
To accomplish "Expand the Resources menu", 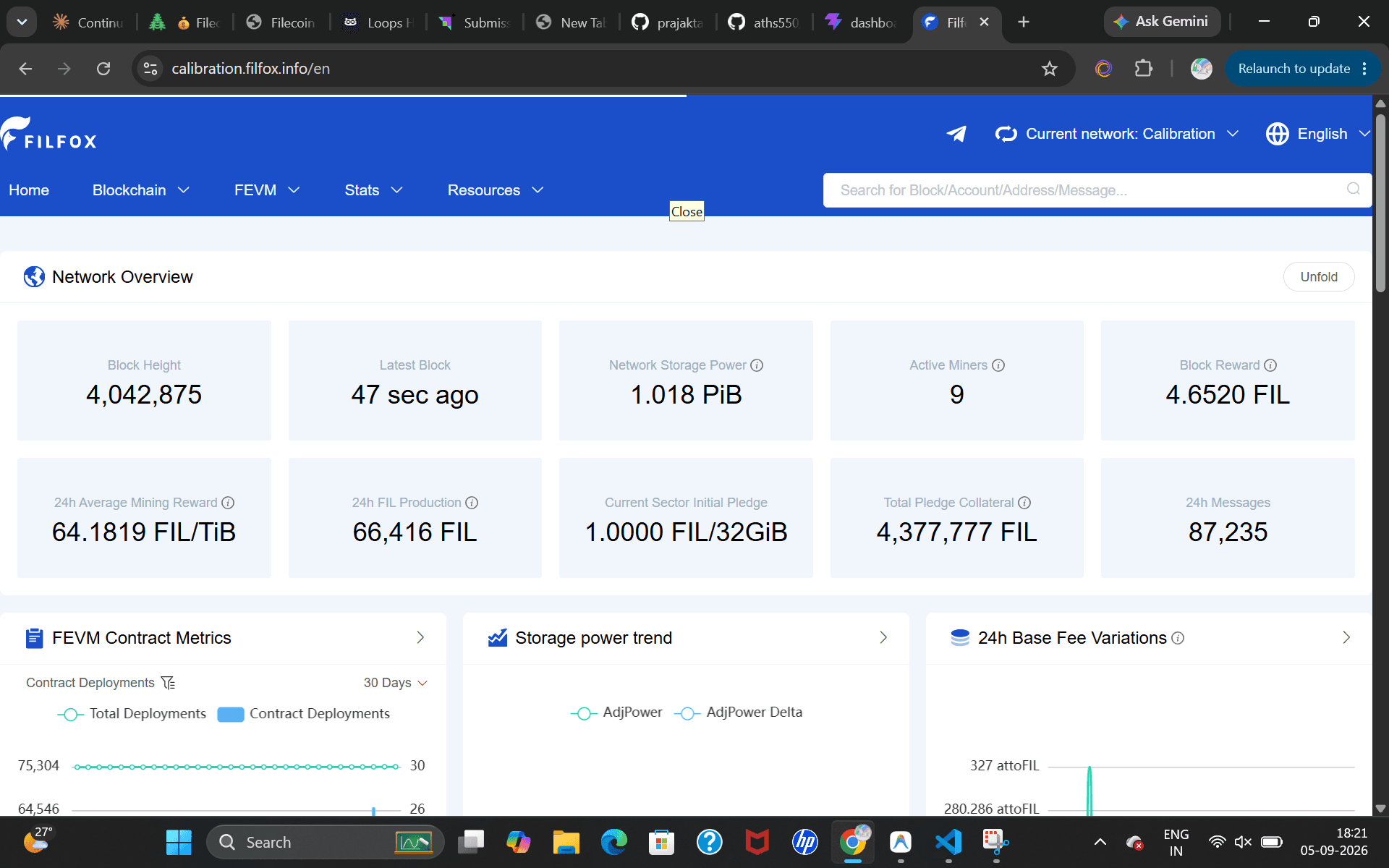I will coord(496,190).
